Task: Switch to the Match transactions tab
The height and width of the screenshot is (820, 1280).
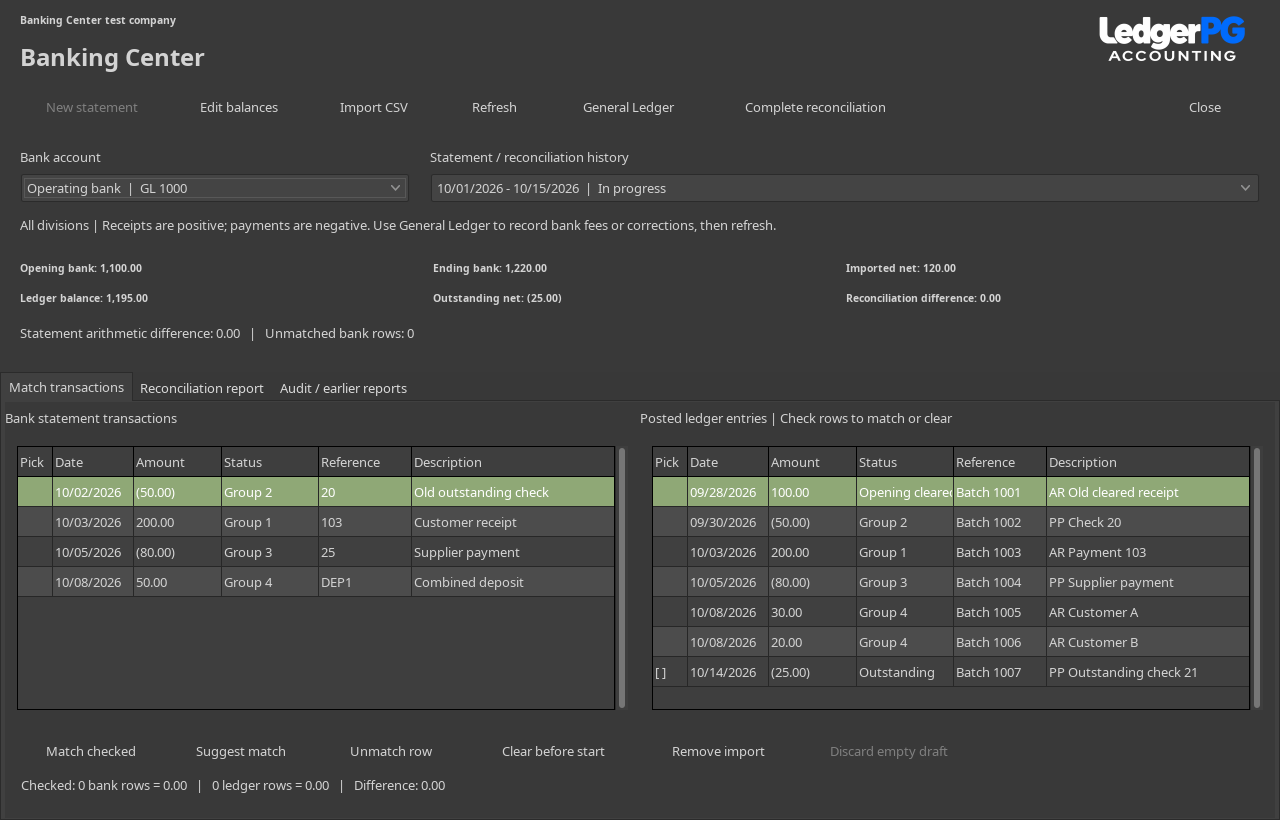Action: pyautogui.click(x=66, y=387)
